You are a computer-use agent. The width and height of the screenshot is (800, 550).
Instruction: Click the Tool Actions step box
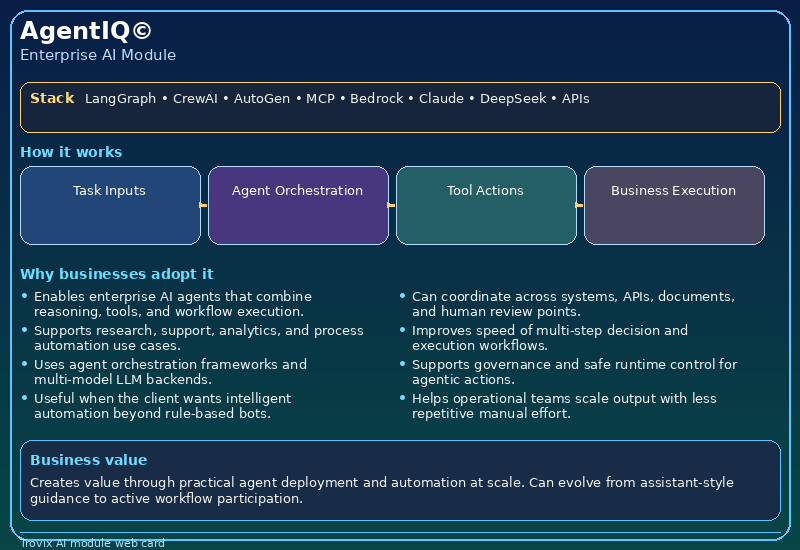pyautogui.click(x=486, y=205)
